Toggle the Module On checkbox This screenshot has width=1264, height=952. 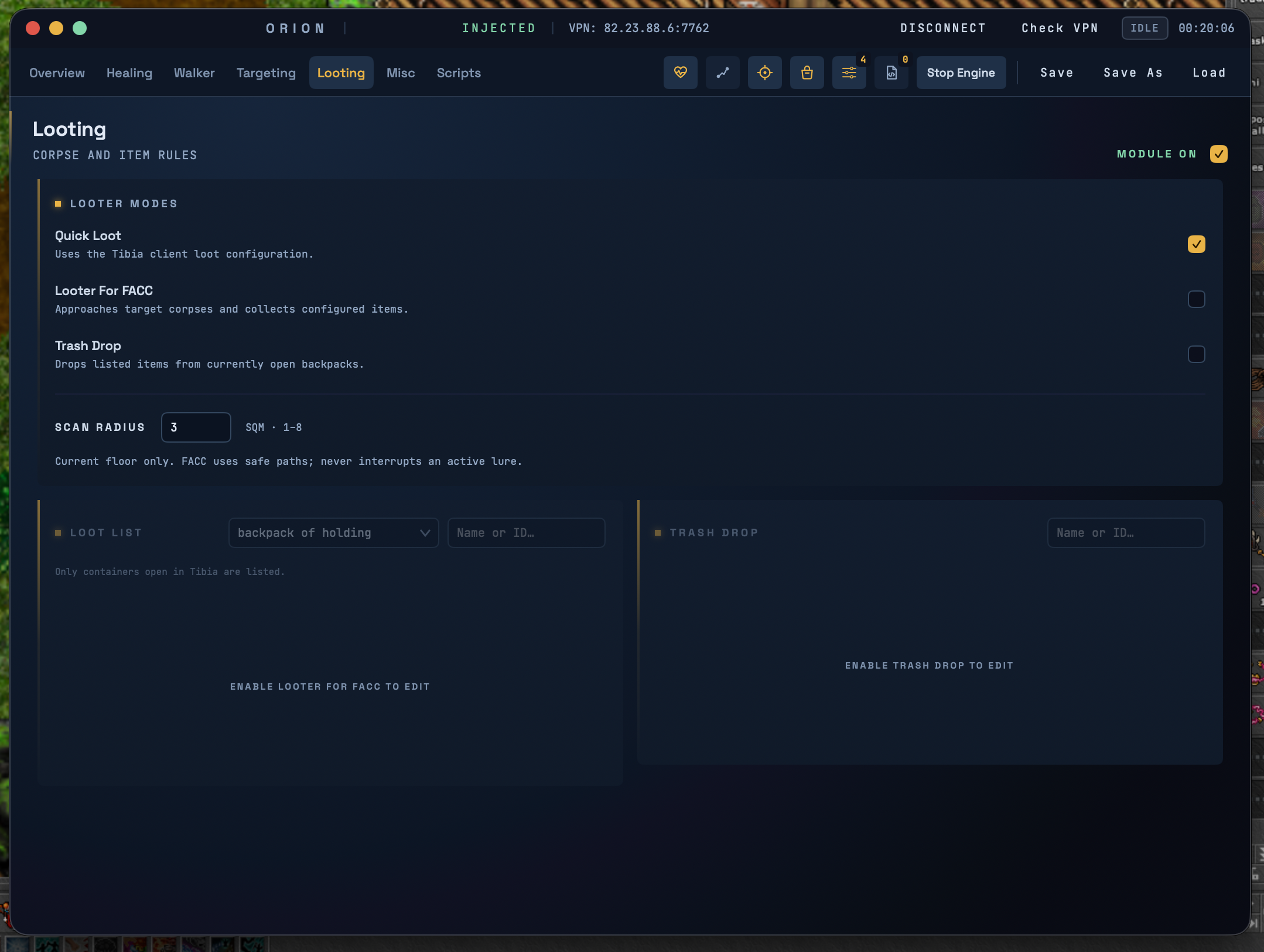pyautogui.click(x=1218, y=154)
